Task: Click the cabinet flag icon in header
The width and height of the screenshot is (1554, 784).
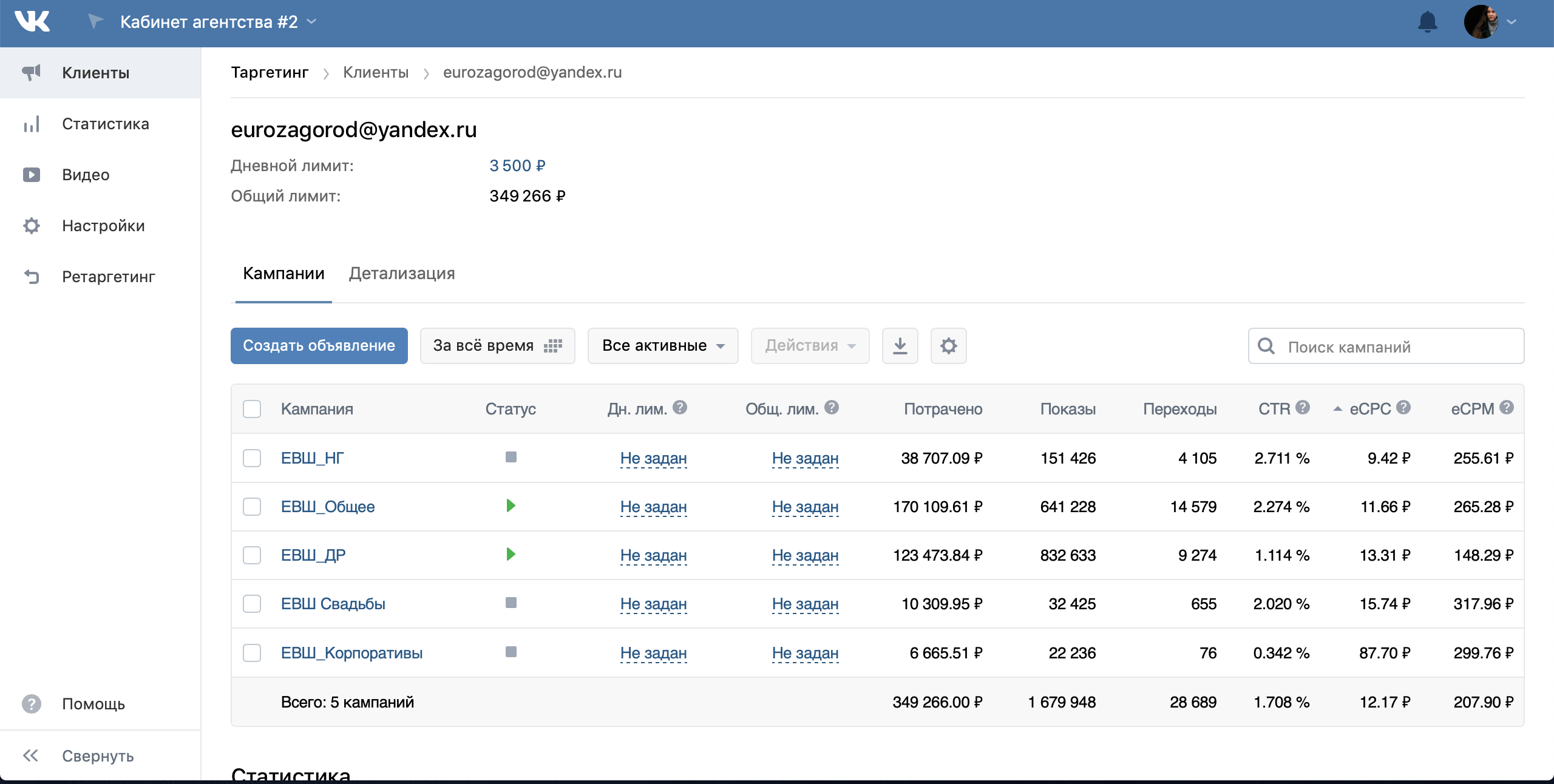Action: coord(95,22)
